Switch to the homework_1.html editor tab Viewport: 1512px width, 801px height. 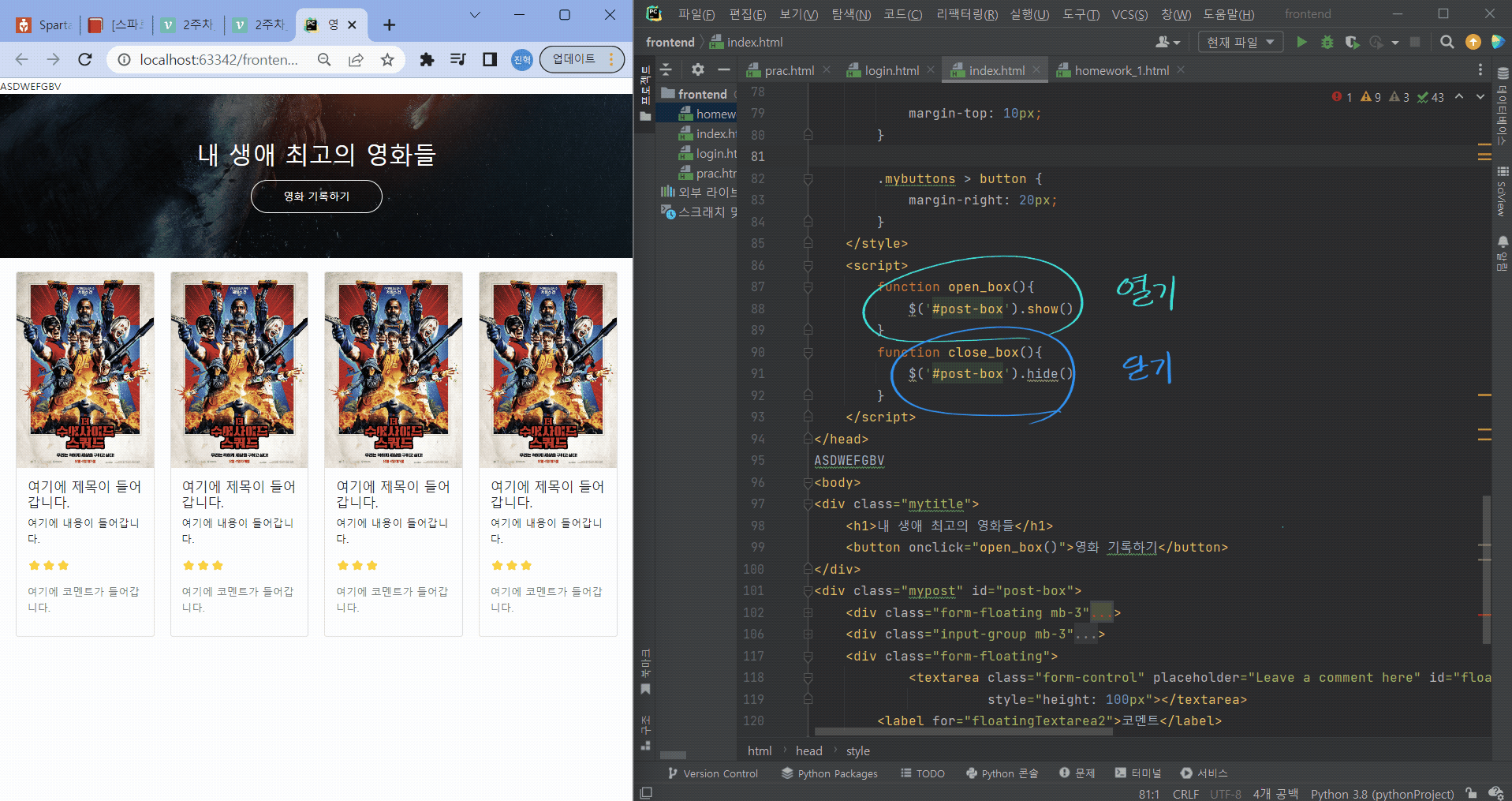pos(1121,70)
